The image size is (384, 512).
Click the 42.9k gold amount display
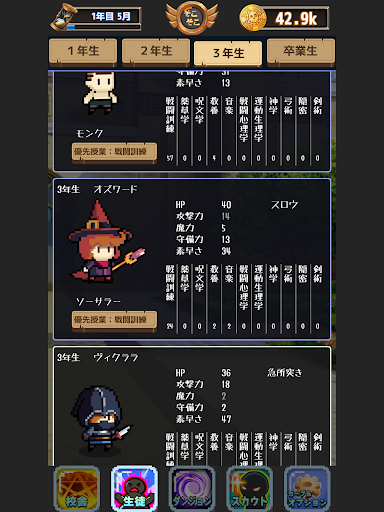click(296, 18)
